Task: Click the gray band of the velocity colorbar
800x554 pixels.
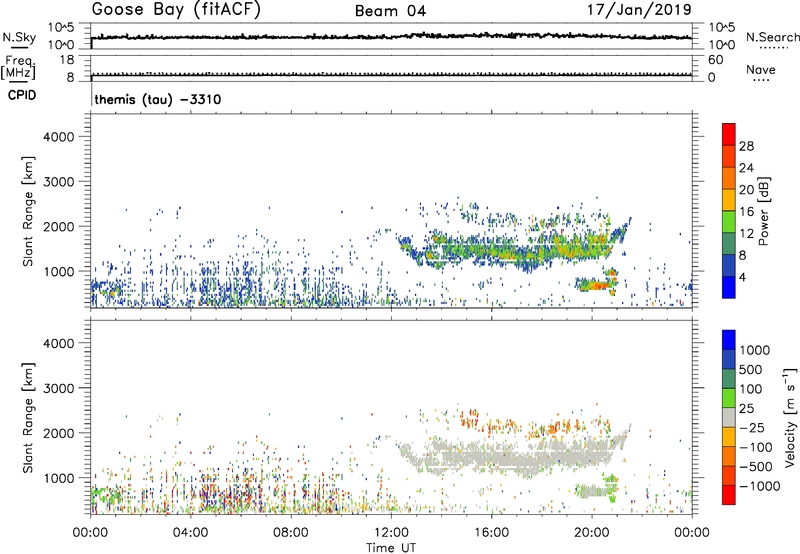Action: pyautogui.click(x=729, y=417)
